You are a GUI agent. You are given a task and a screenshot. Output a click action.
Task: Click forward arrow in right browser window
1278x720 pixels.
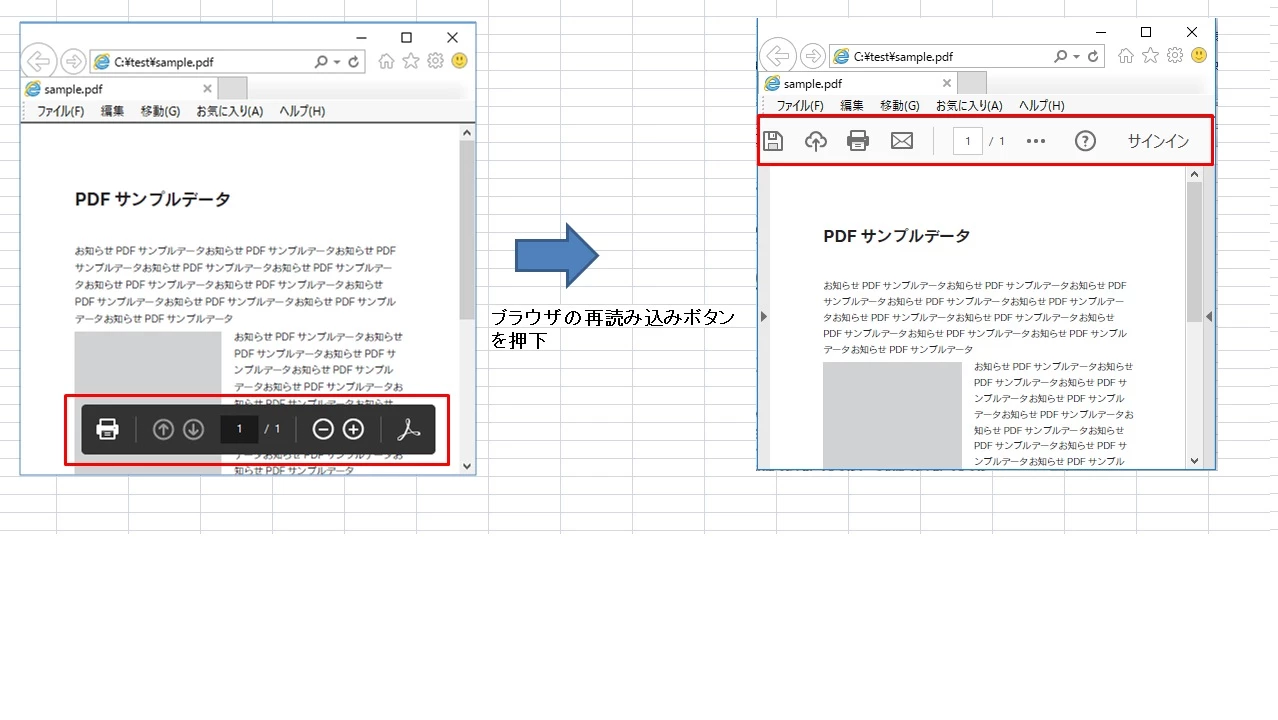pyautogui.click(x=813, y=57)
